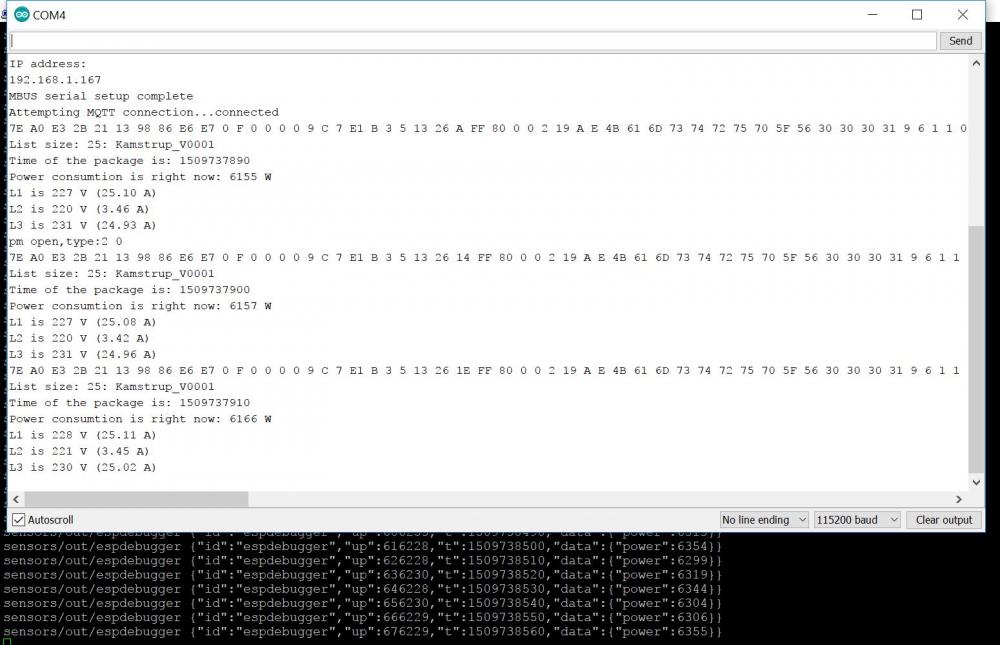Click the Arduino logo in the COM4 title bar

click(22, 15)
